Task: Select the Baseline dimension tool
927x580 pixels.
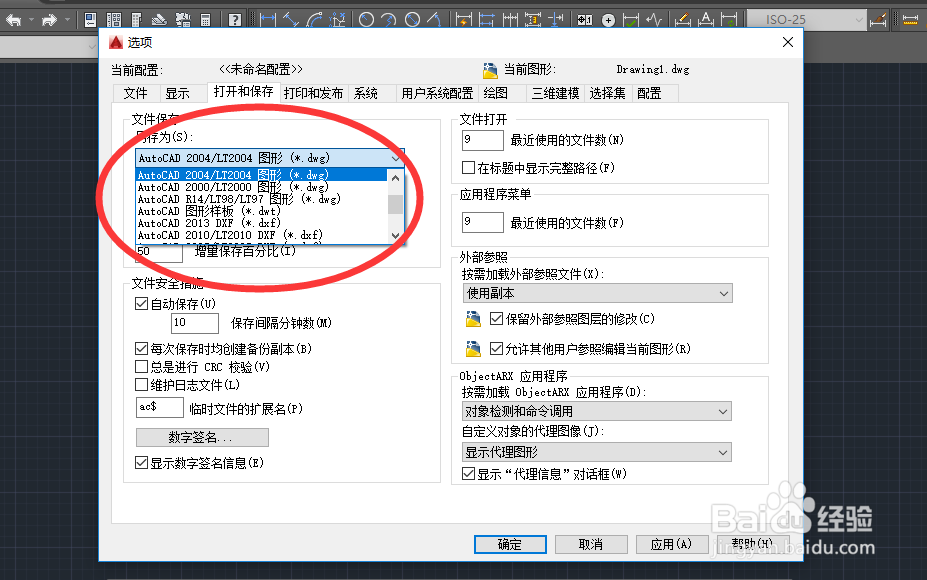Action: (x=487, y=20)
